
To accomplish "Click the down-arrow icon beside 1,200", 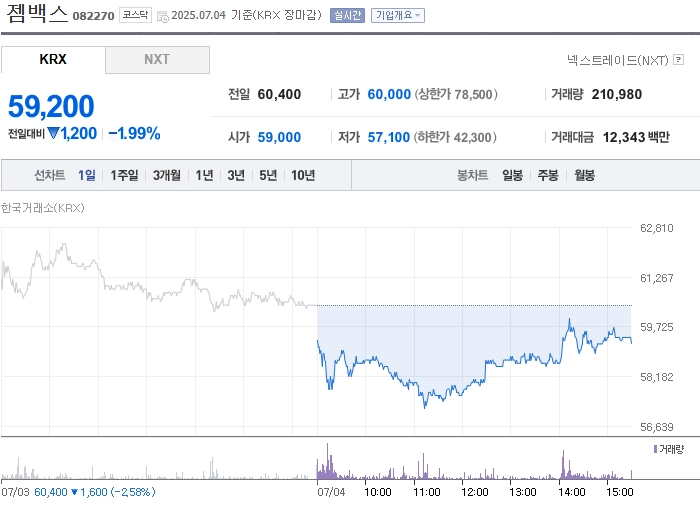I will coord(53,133).
